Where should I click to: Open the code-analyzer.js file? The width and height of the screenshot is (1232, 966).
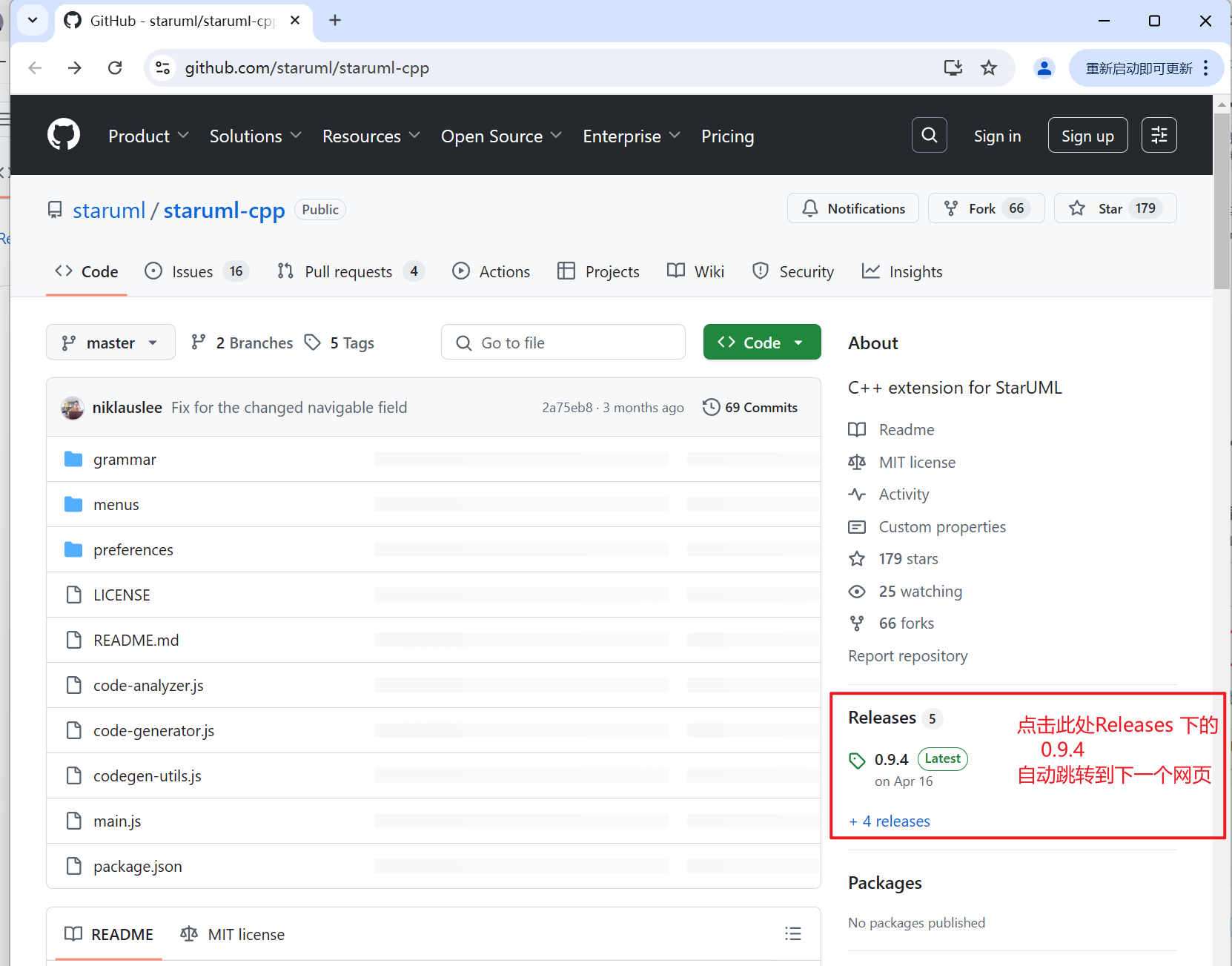(148, 685)
